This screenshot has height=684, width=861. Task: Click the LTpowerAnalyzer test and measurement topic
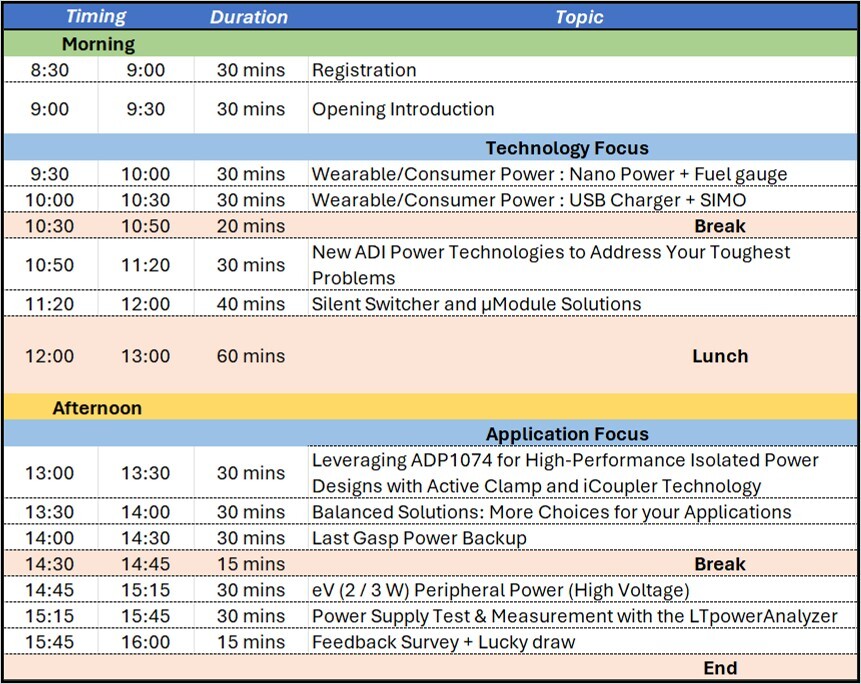point(575,616)
